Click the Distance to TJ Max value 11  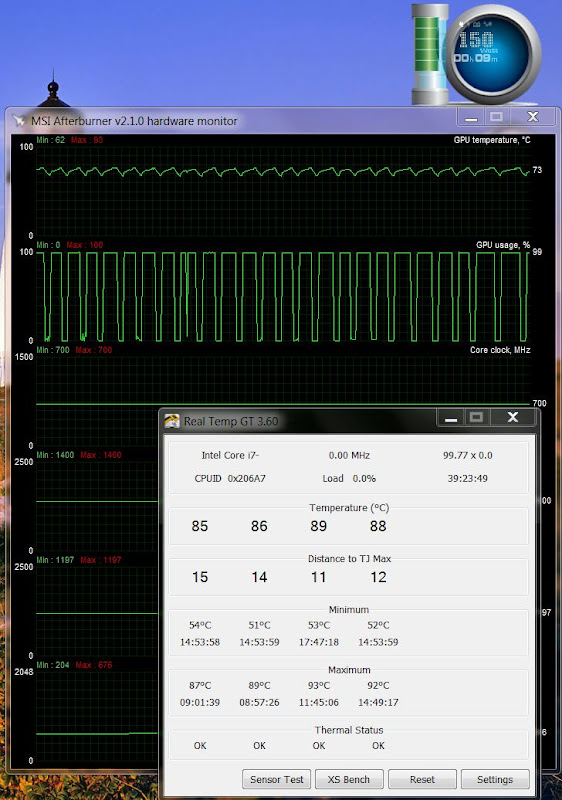coord(319,577)
